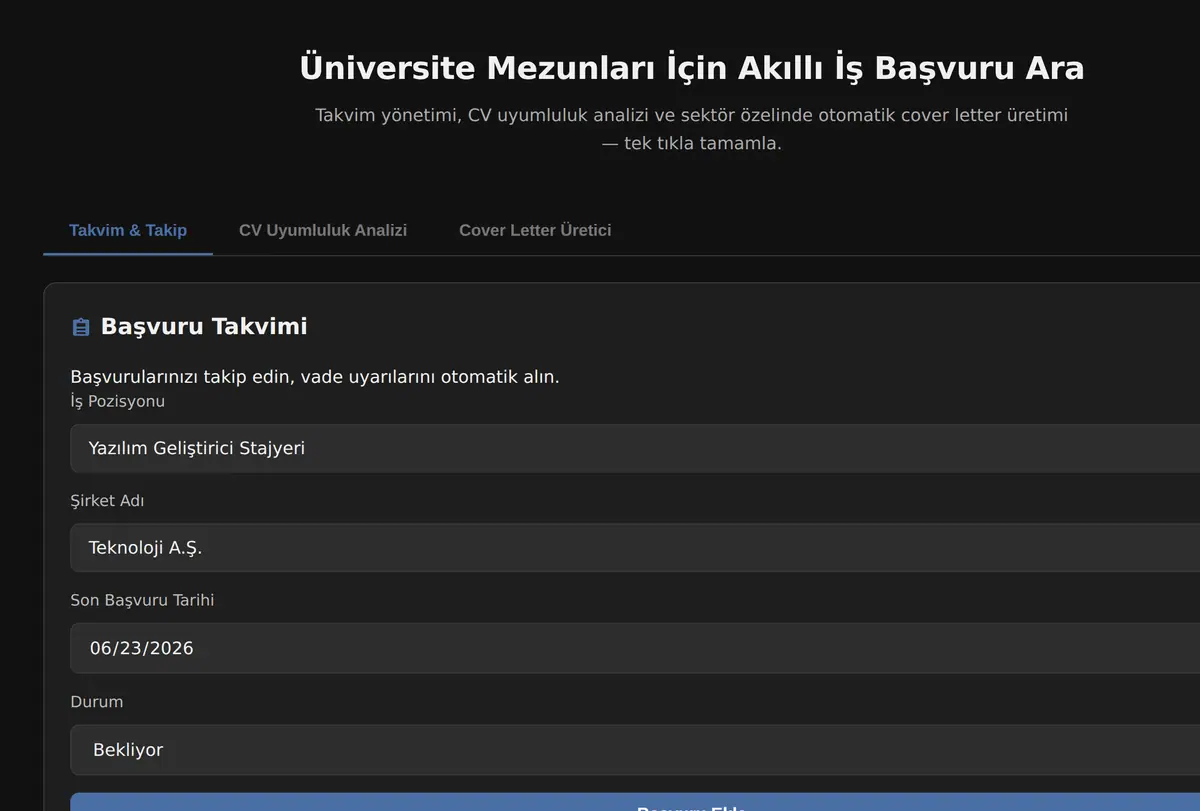The height and width of the screenshot is (811, 1200).
Task: Open the CV Uyumluluk Analizi tab
Action: click(323, 230)
